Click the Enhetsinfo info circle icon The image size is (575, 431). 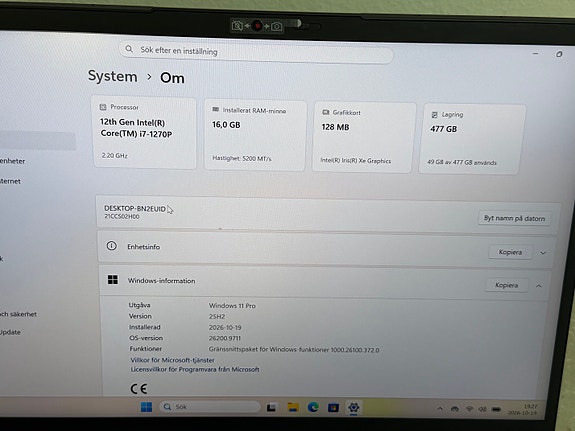[x=111, y=246]
